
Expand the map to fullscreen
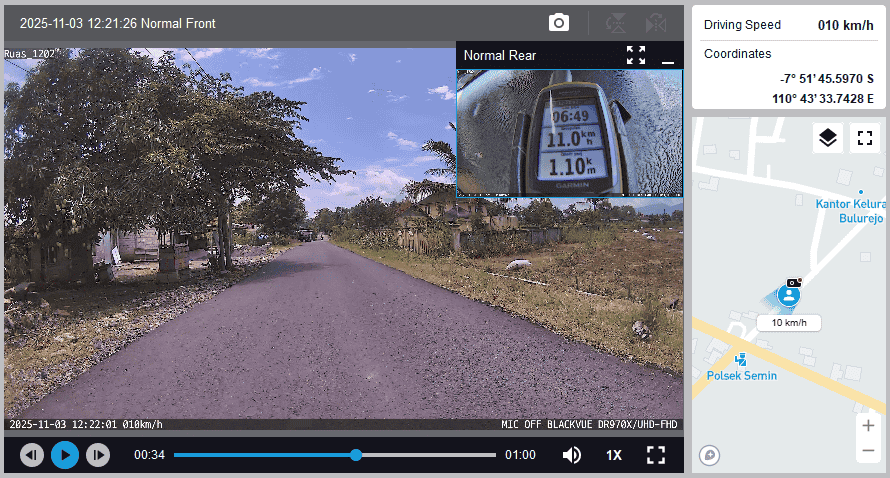coord(864,138)
